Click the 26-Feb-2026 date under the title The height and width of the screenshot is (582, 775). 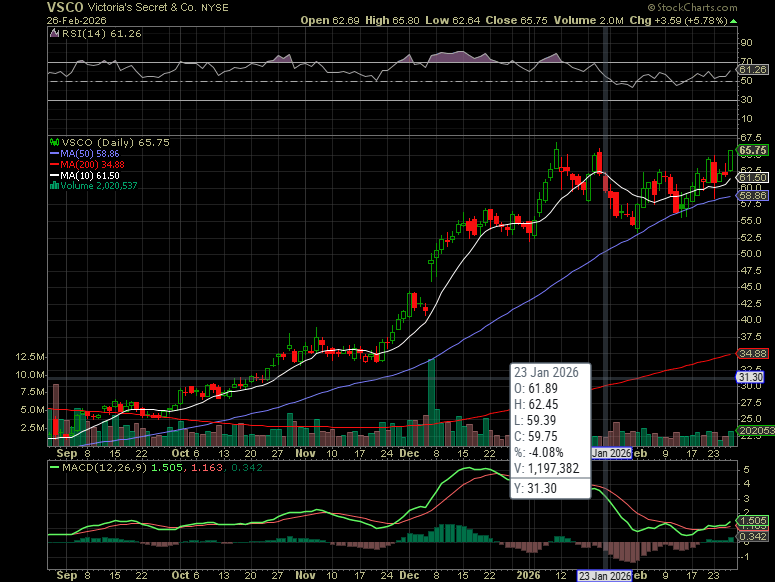[x=77, y=21]
